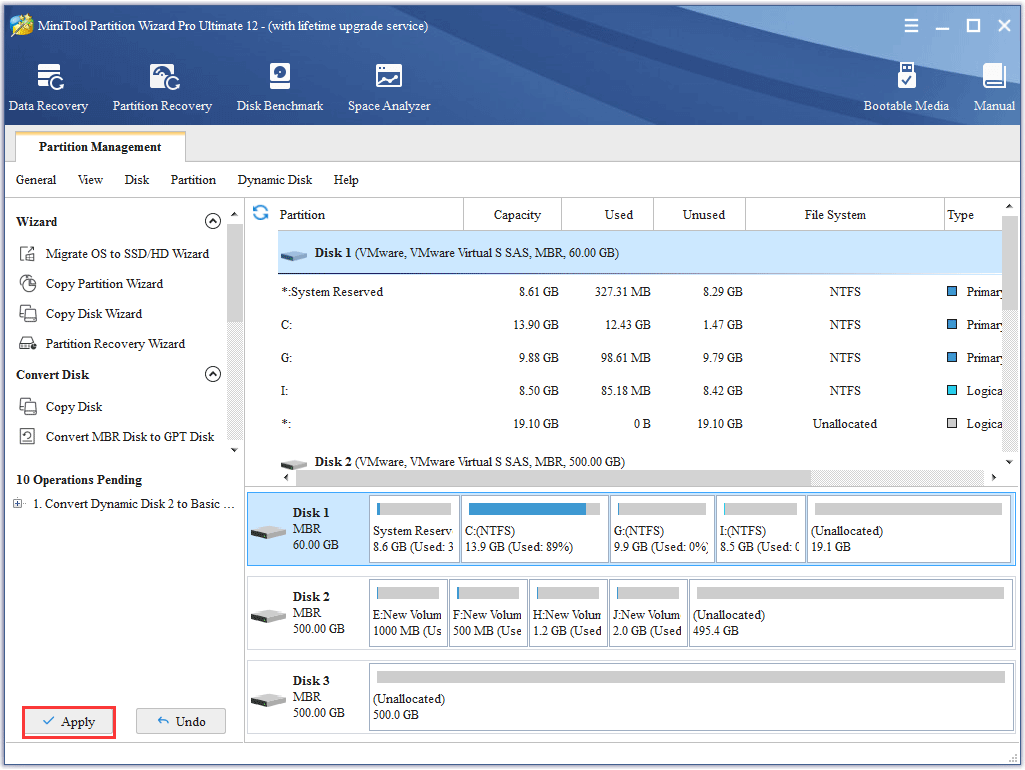1025x770 pixels.
Task: Open the Dynamic Disk menu
Action: point(275,180)
